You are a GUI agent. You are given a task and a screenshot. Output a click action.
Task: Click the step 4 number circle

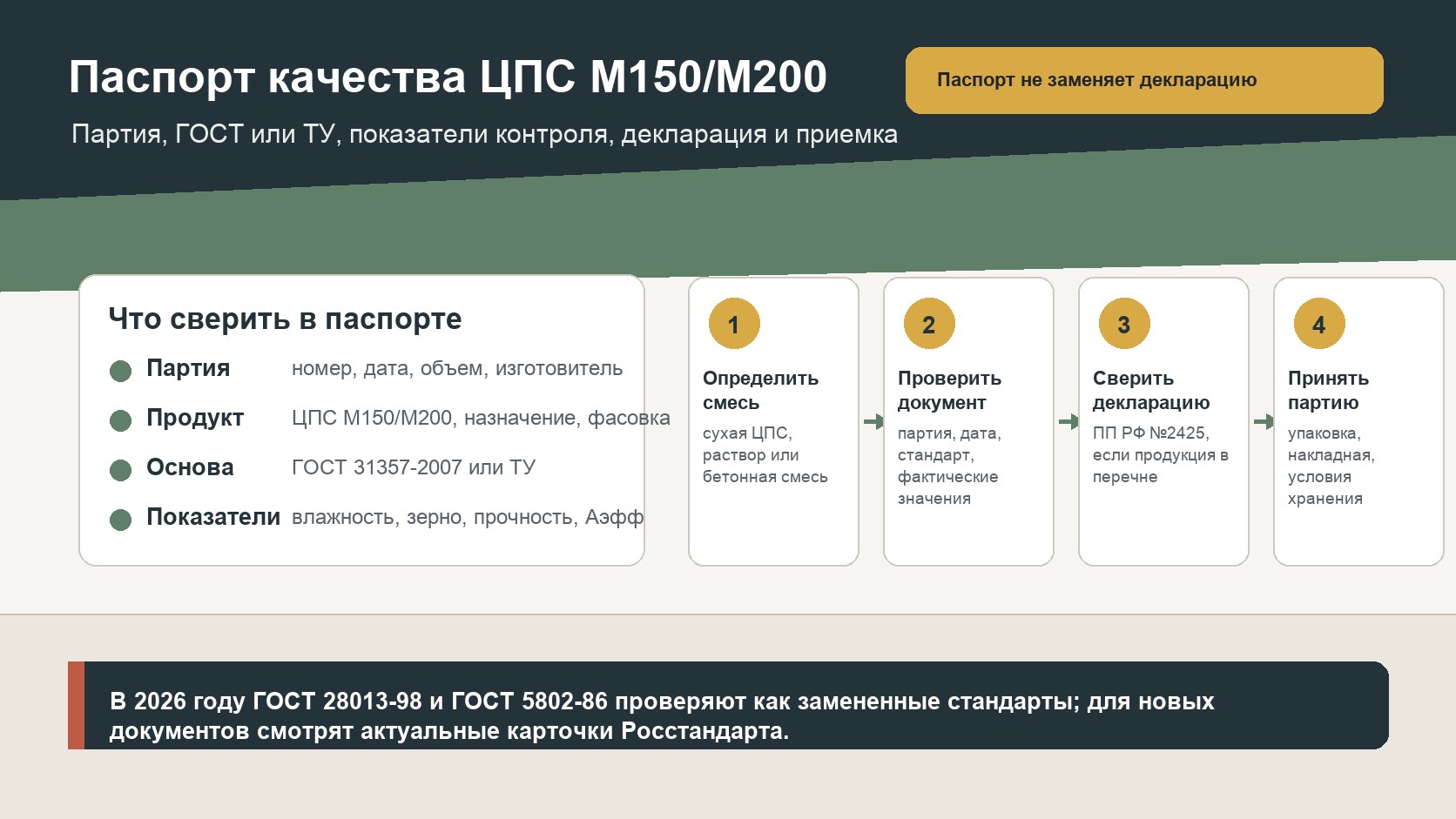tap(1319, 324)
